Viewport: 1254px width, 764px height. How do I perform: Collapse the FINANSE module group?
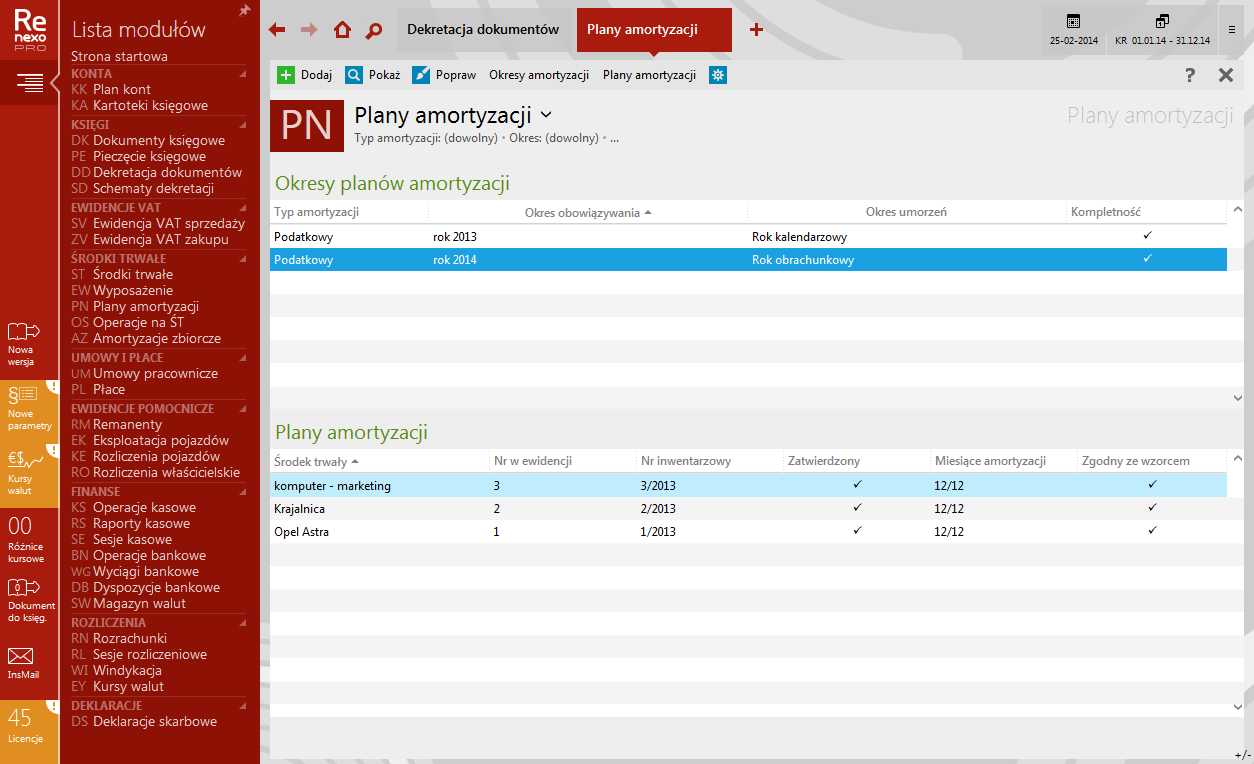tap(242, 492)
